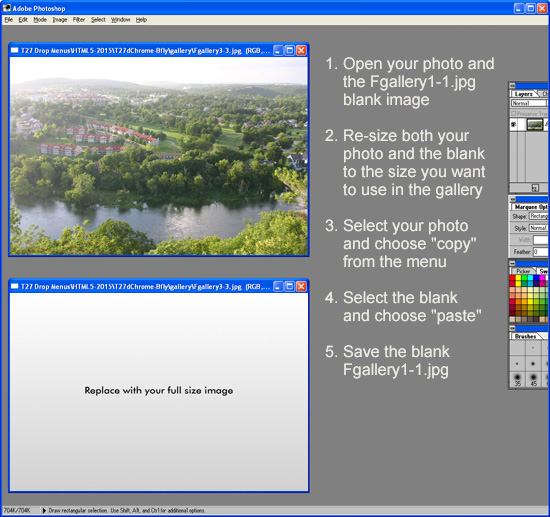Click the Feather input field
Image resolution: width=550 pixels, height=517 pixels.
tap(541, 251)
